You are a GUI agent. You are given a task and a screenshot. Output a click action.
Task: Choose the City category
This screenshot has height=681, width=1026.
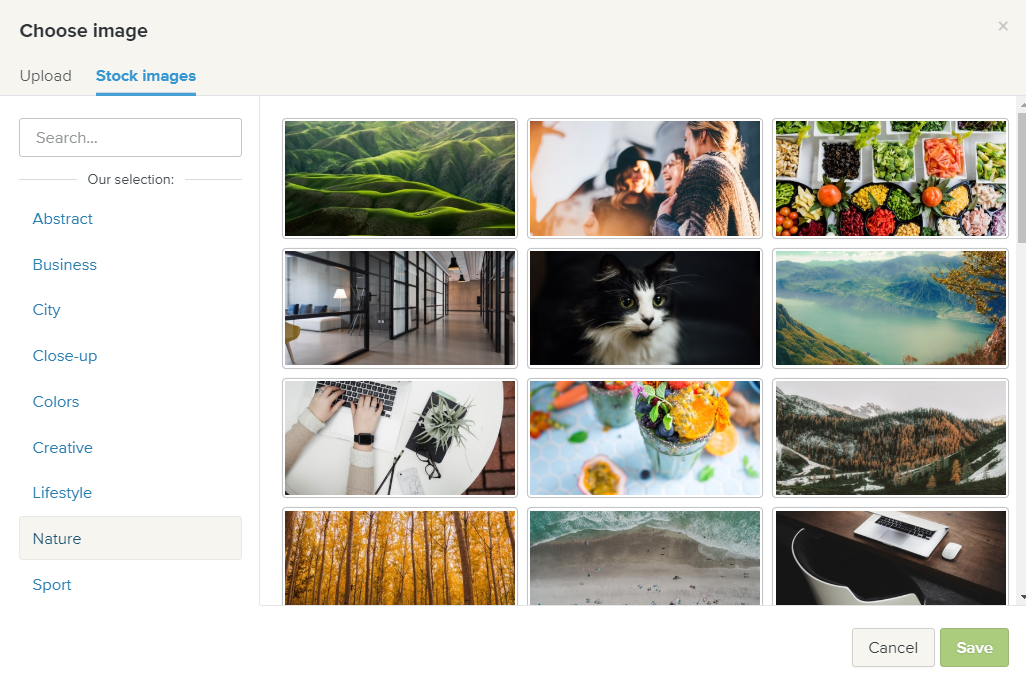click(46, 309)
